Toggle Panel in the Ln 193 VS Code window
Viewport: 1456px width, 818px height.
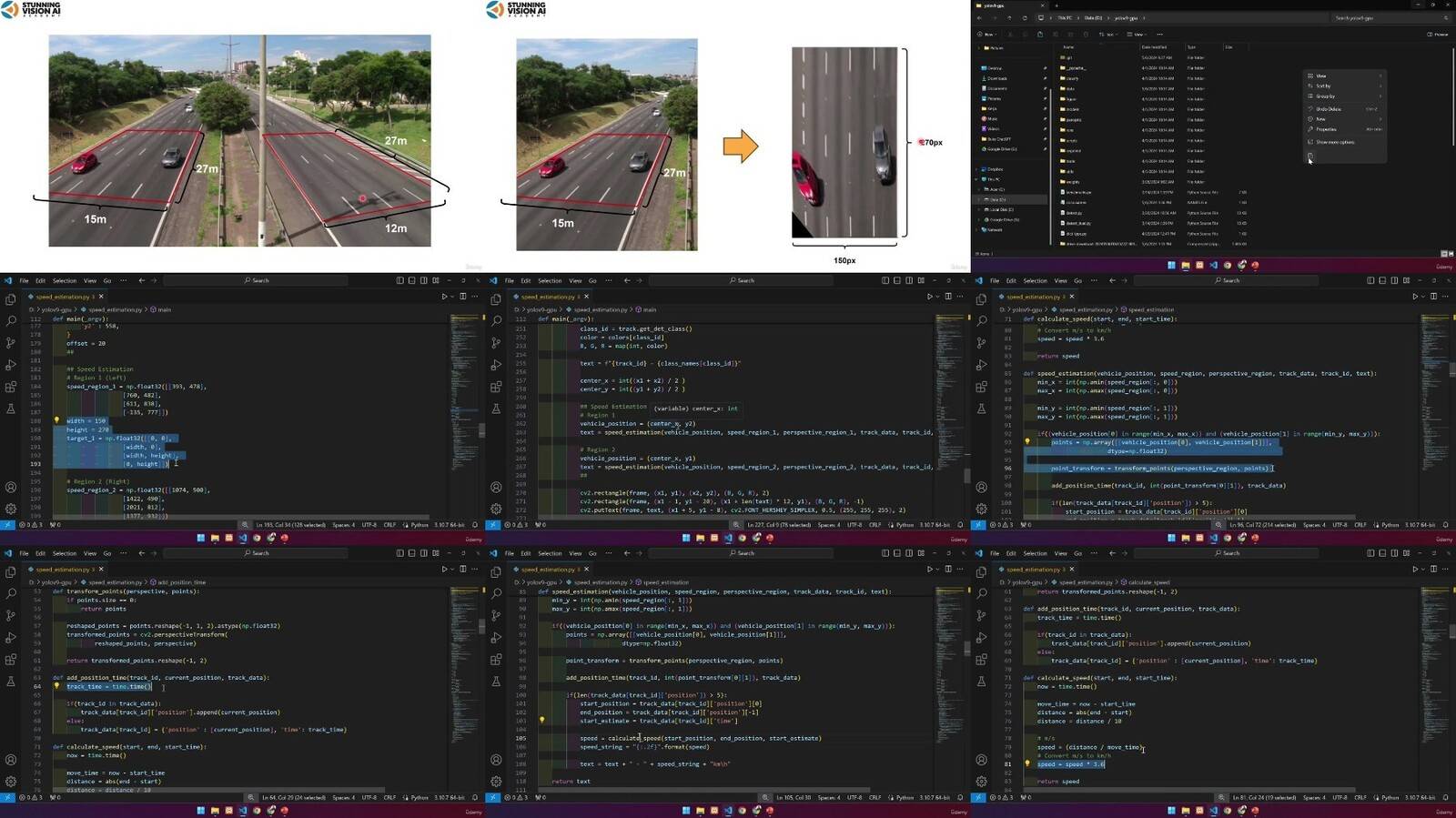(411, 280)
